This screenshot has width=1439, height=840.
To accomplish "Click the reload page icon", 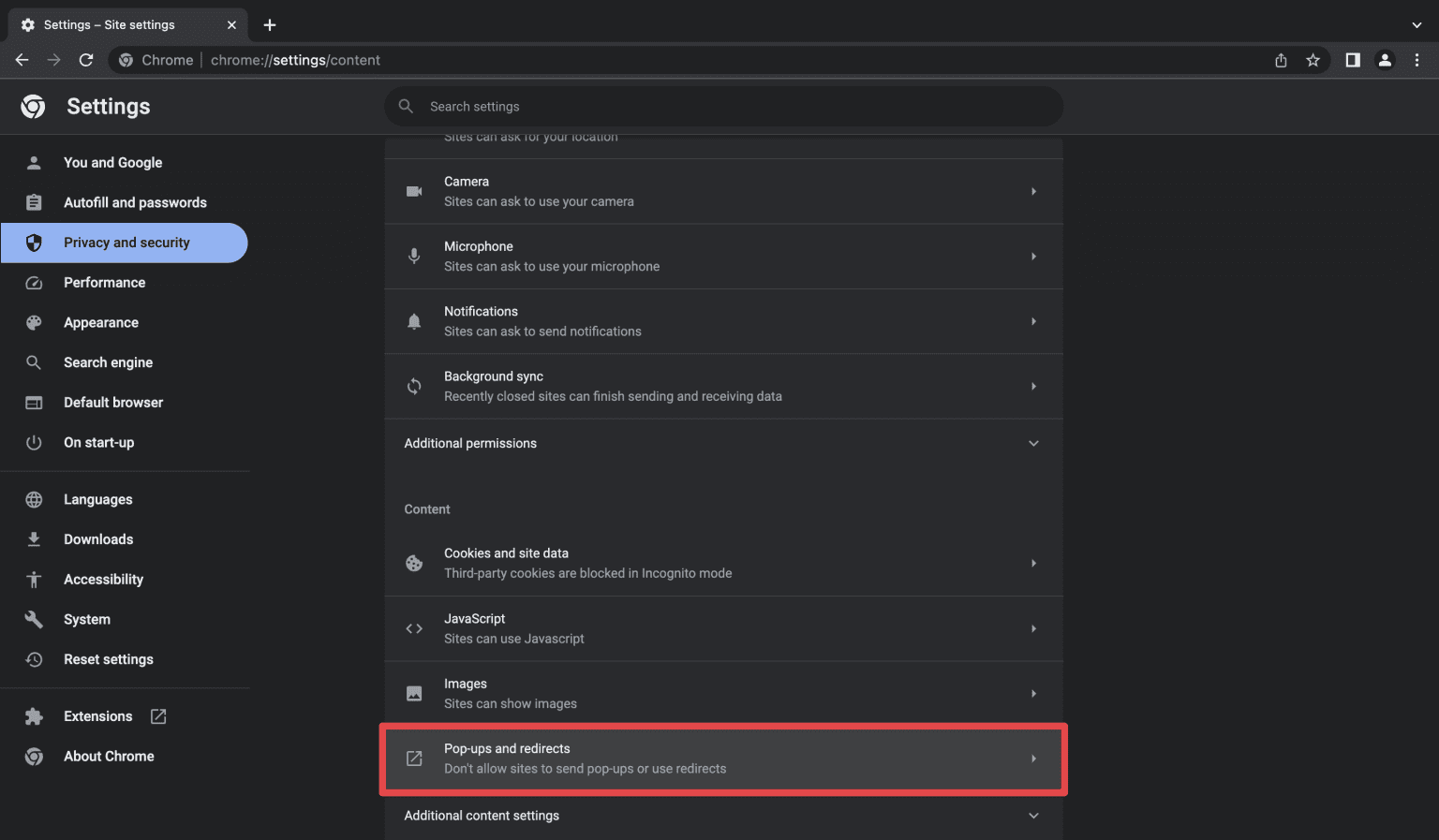I will click(86, 60).
